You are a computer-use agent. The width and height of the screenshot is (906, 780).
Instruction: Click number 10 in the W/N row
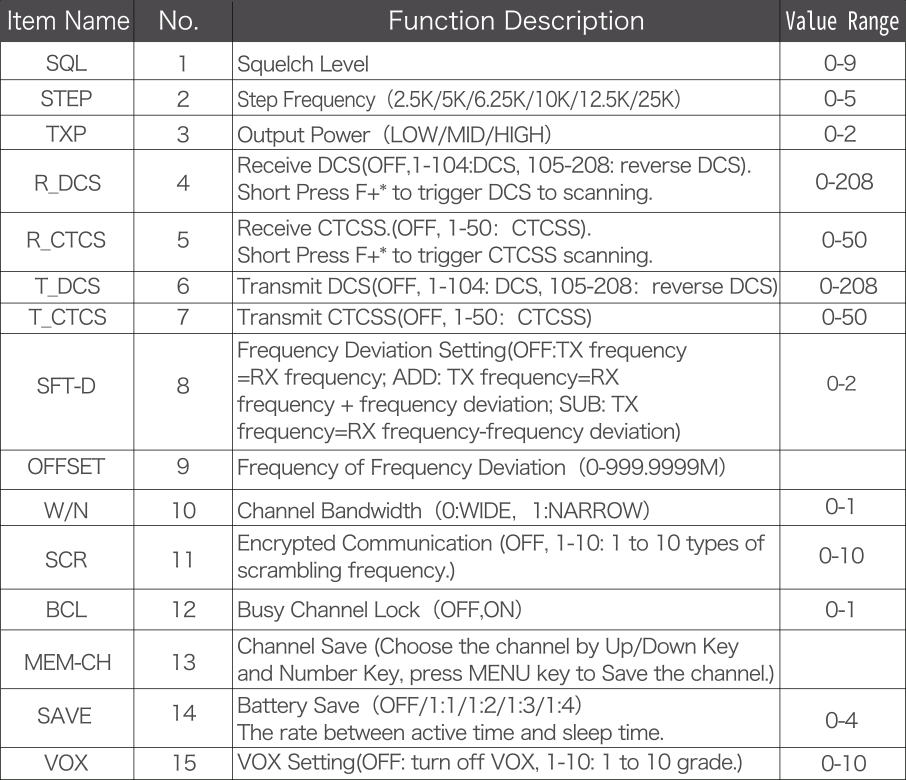pyautogui.click(x=184, y=510)
